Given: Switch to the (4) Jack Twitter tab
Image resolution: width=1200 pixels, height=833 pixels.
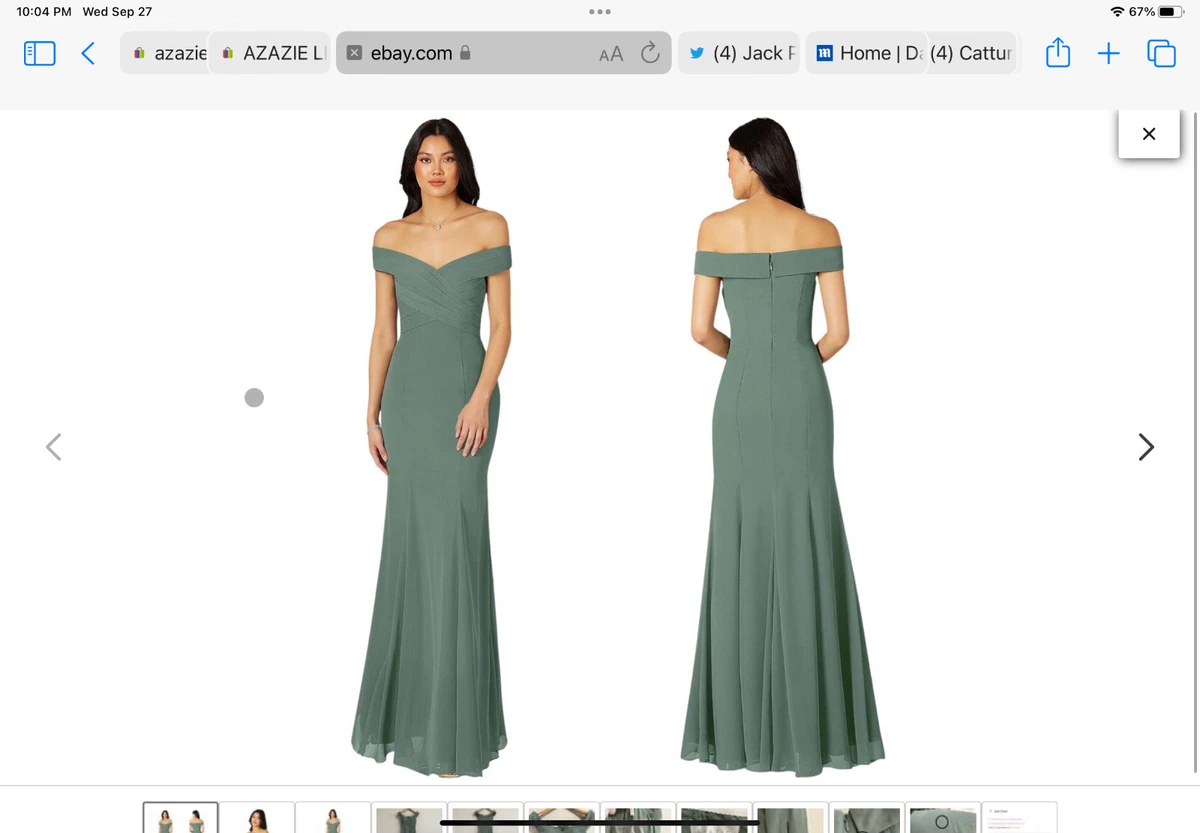Looking at the screenshot, I should tap(740, 53).
